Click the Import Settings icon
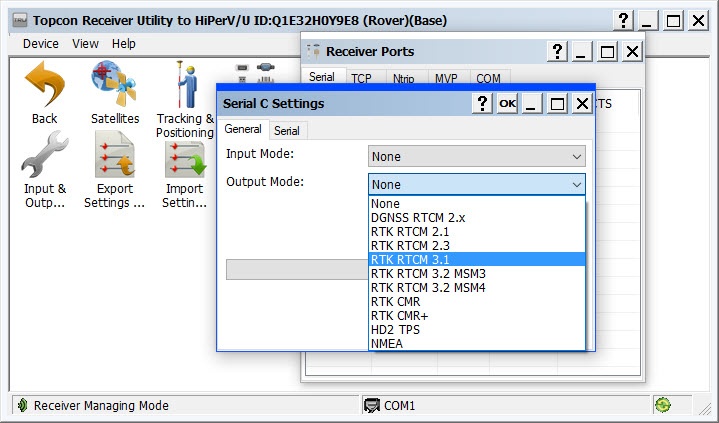 [184, 158]
